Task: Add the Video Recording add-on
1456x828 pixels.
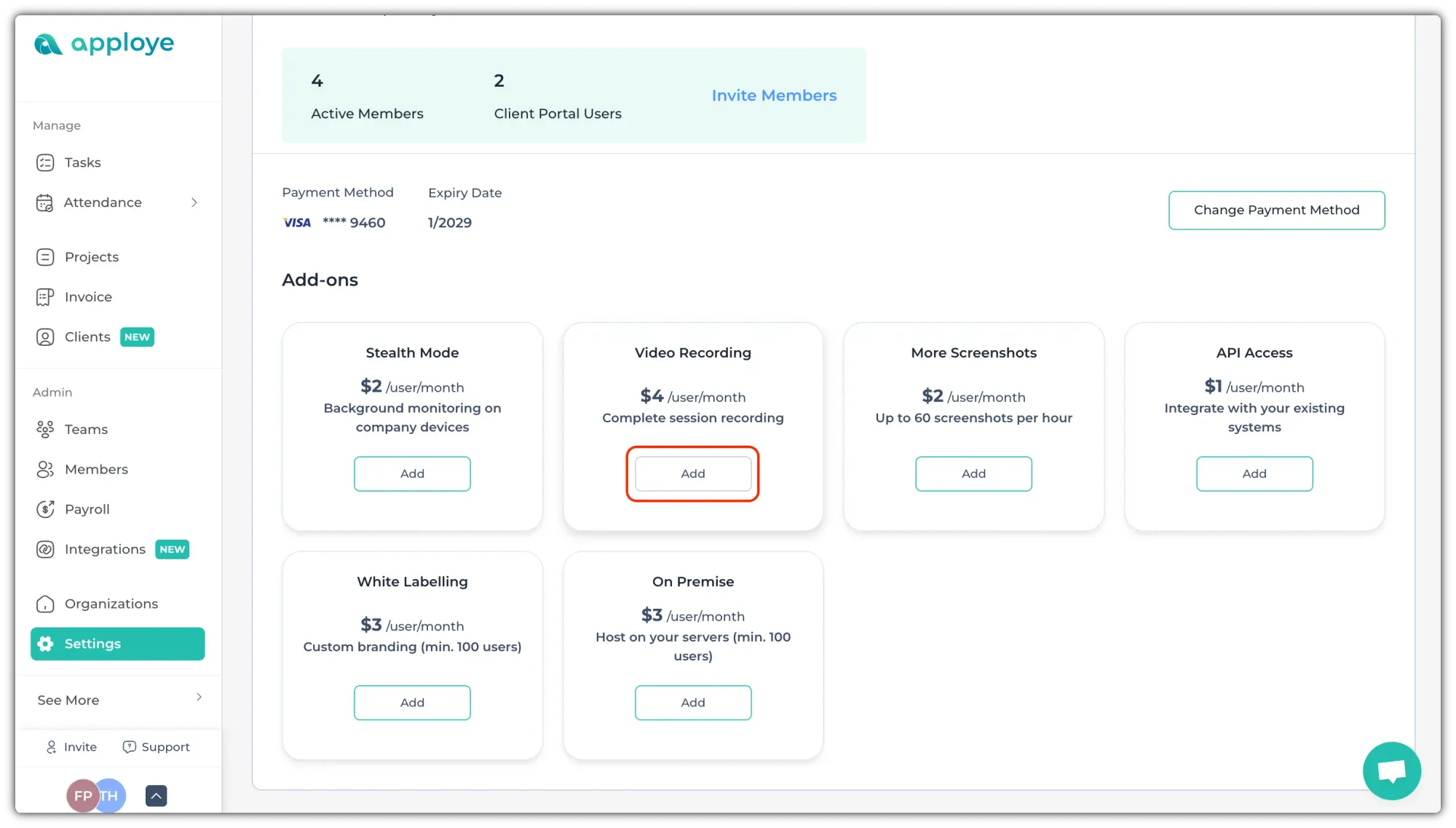Action: click(692, 474)
